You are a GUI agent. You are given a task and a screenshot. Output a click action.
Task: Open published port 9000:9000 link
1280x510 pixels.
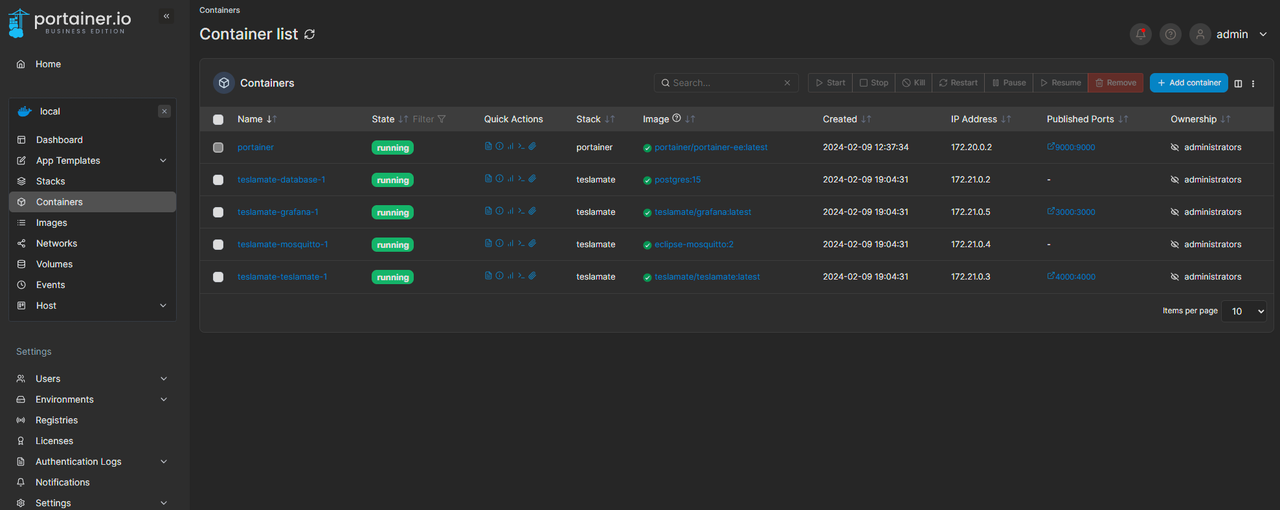pyautogui.click(x=1071, y=147)
